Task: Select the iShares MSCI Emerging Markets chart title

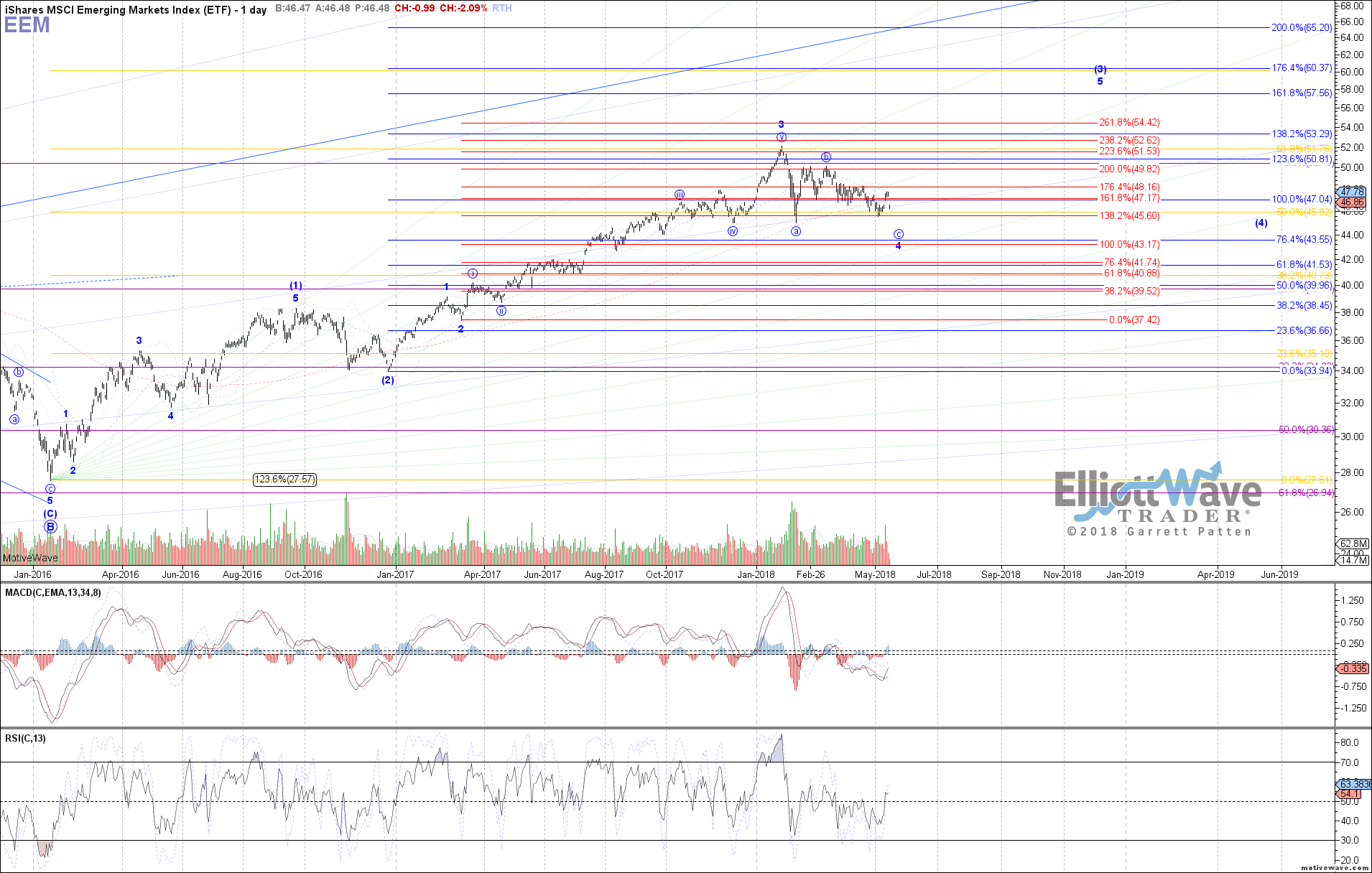Action: pos(136,9)
